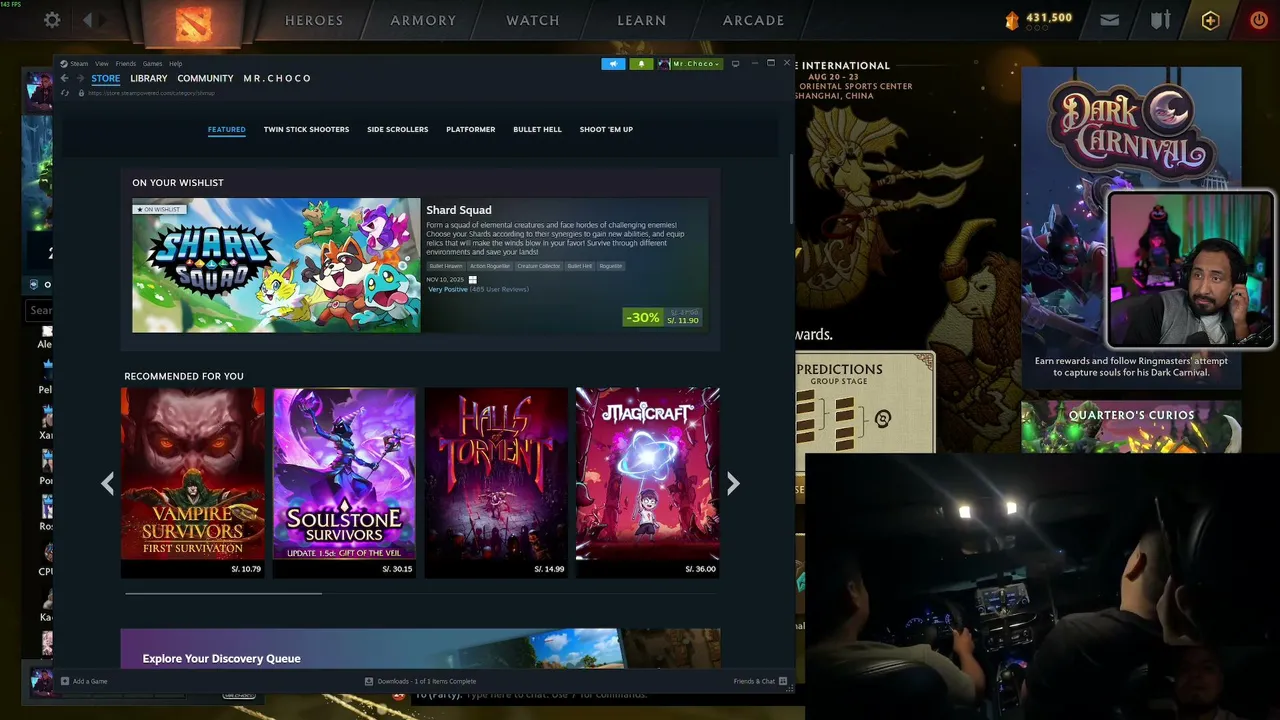
Task: Select the SHOOT 'EM UP tab
Action: (x=606, y=129)
